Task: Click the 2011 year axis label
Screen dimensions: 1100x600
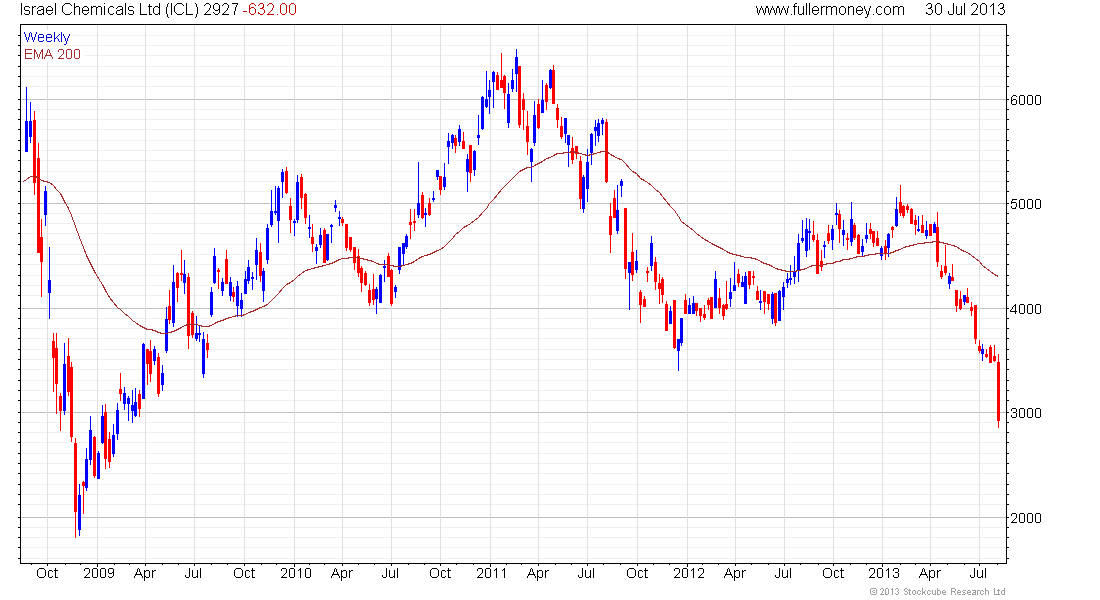Action: [491, 573]
